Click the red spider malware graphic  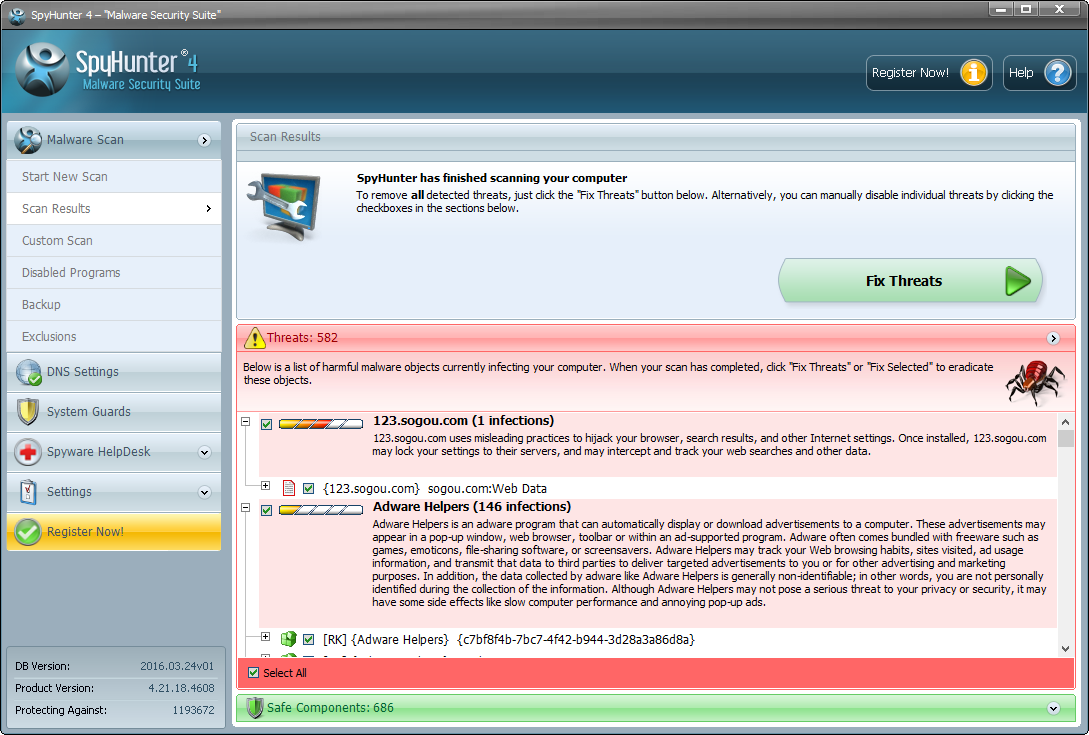pos(1036,382)
